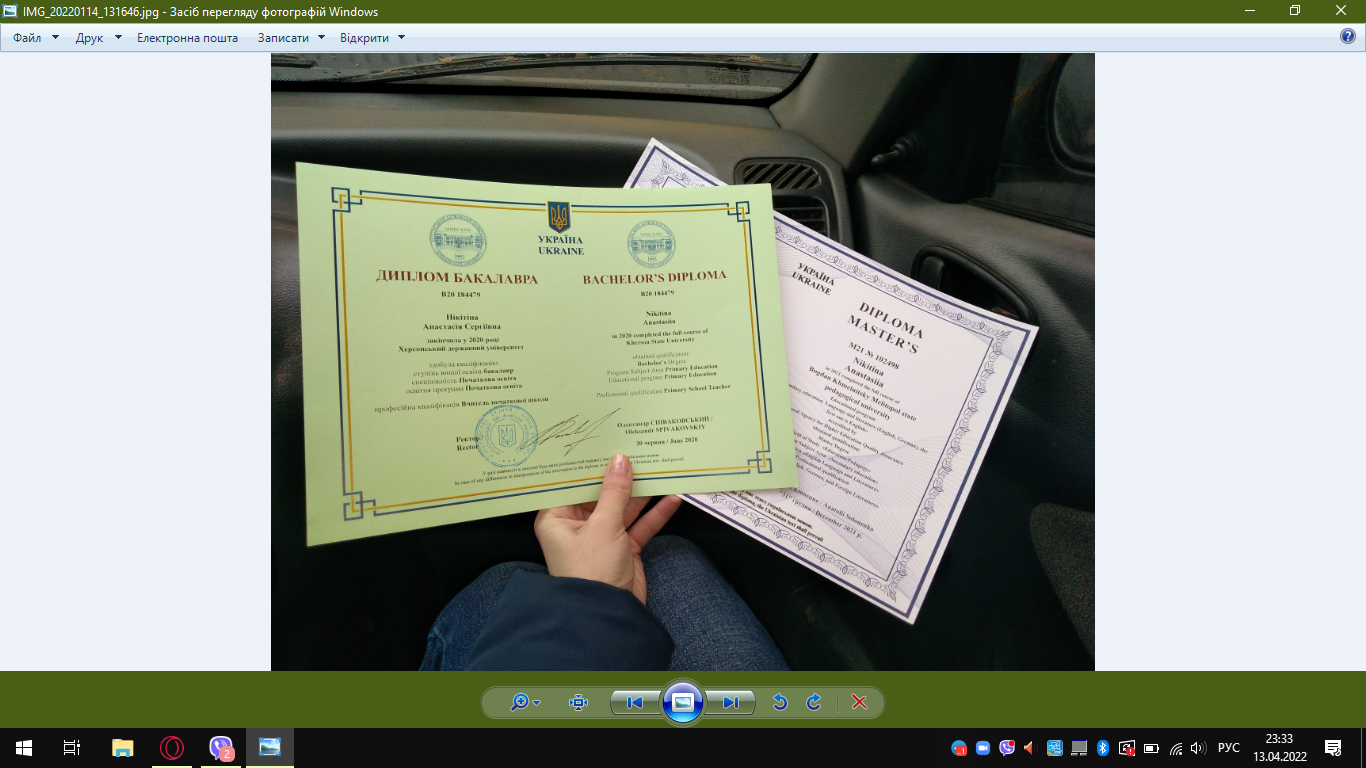This screenshot has height=768, width=1366.
Task: Open the clock showing 23:33
Action: pyautogui.click(x=1280, y=748)
